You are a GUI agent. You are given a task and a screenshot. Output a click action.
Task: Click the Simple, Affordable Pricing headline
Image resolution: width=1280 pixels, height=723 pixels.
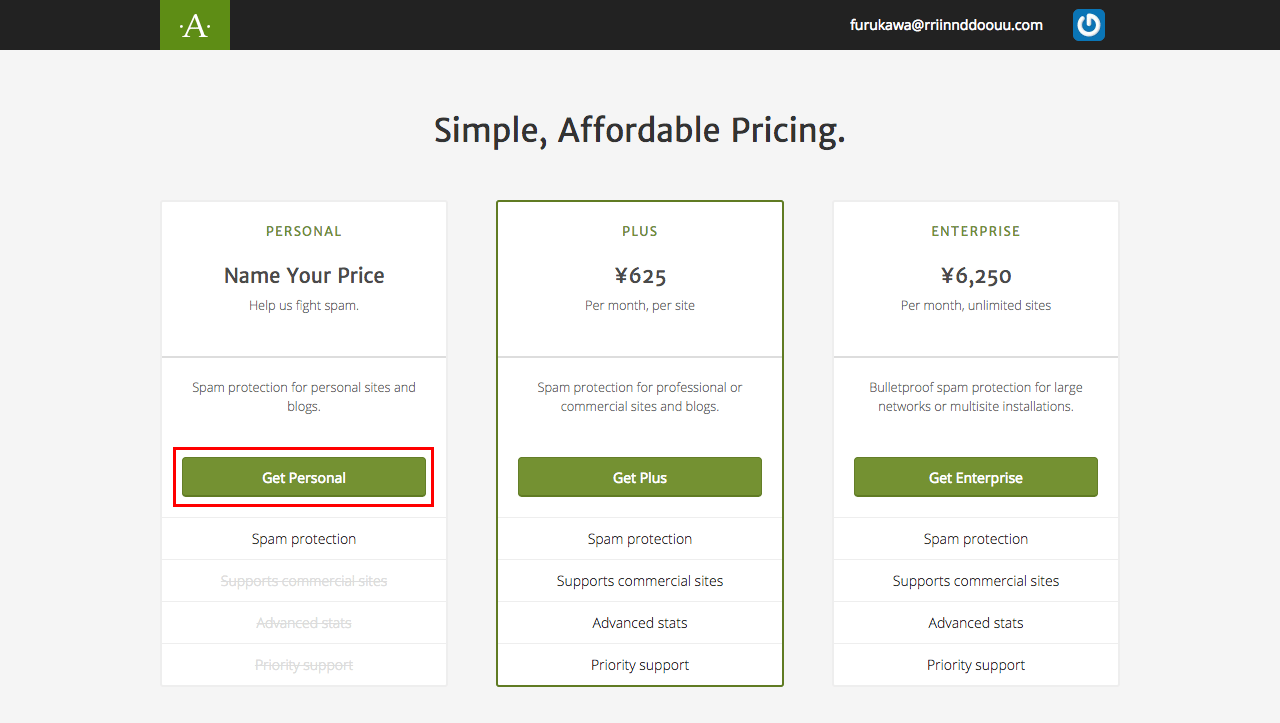click(640, 130)
